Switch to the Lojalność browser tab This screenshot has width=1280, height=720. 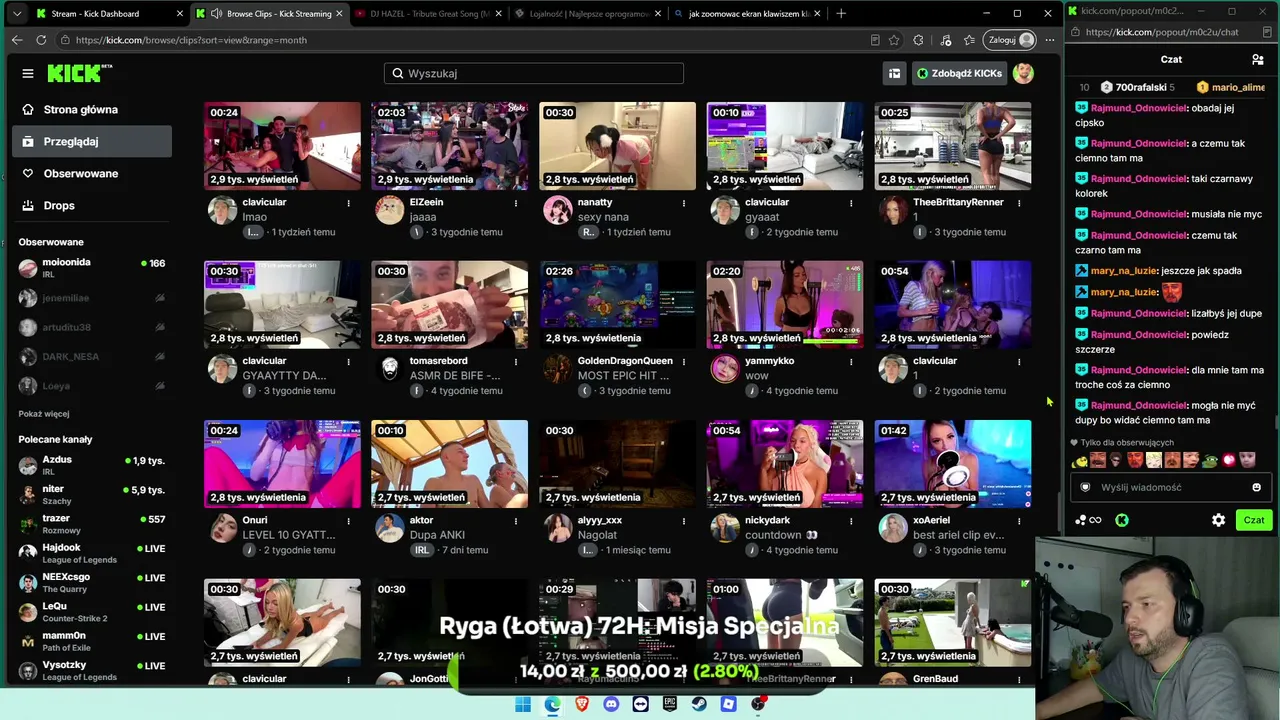pyautogui.click(x=588, y=14)
